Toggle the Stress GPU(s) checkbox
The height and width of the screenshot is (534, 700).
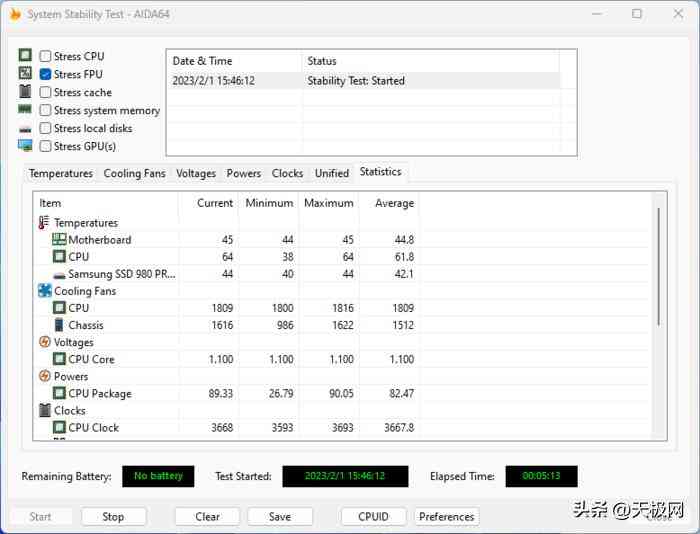[46, 147]
